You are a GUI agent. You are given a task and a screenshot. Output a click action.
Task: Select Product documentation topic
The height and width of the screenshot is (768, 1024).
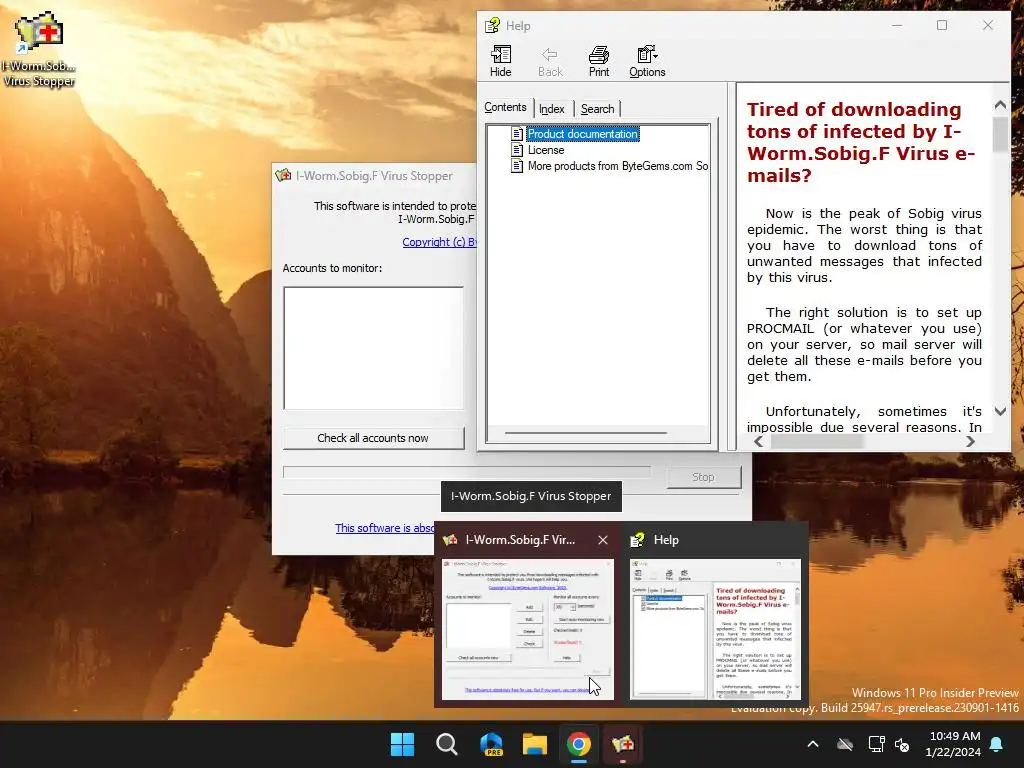(583, 134)
